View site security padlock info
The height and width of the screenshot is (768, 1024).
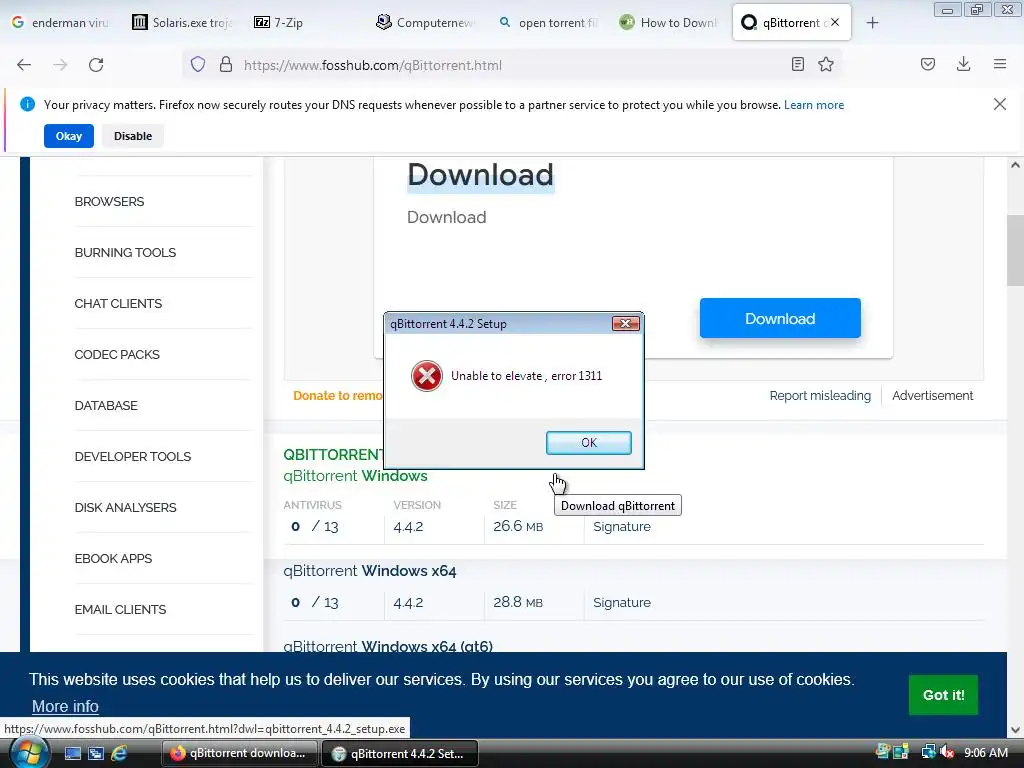pos(226,65)
